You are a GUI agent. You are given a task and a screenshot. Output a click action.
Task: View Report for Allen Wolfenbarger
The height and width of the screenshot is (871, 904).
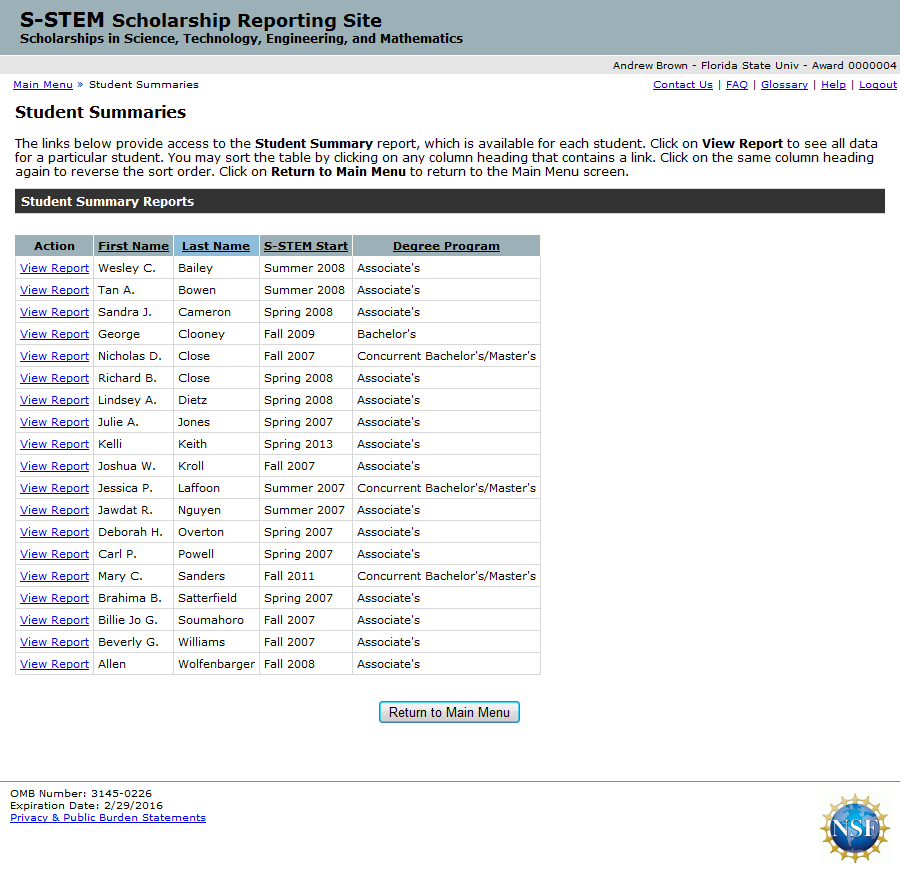click(54, 664)
